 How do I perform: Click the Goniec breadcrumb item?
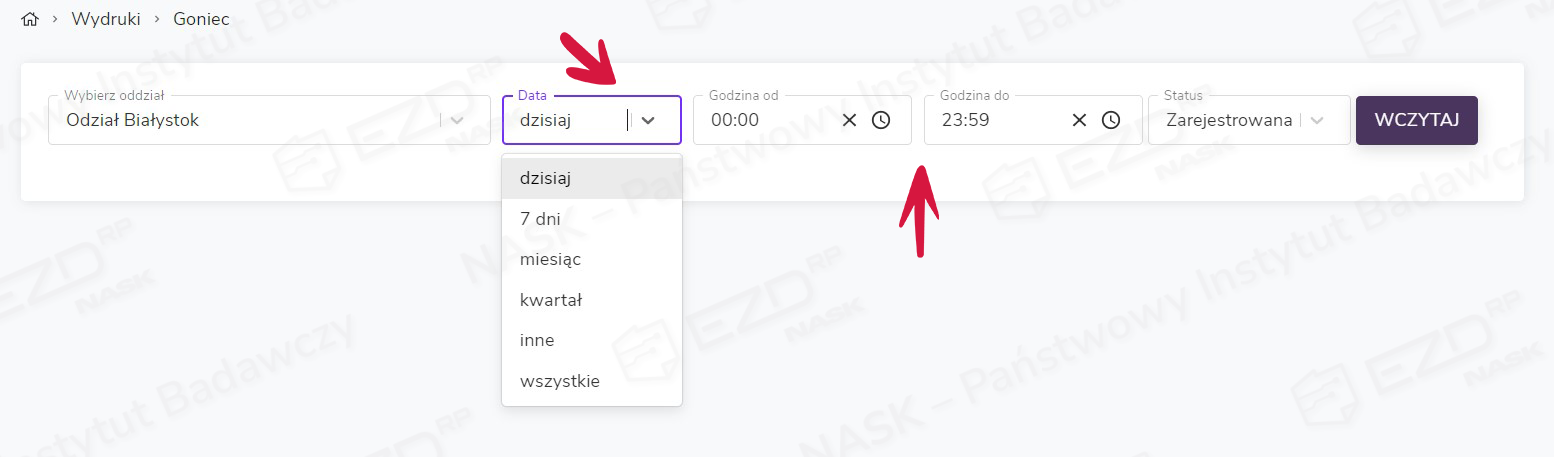coord(201,19)
